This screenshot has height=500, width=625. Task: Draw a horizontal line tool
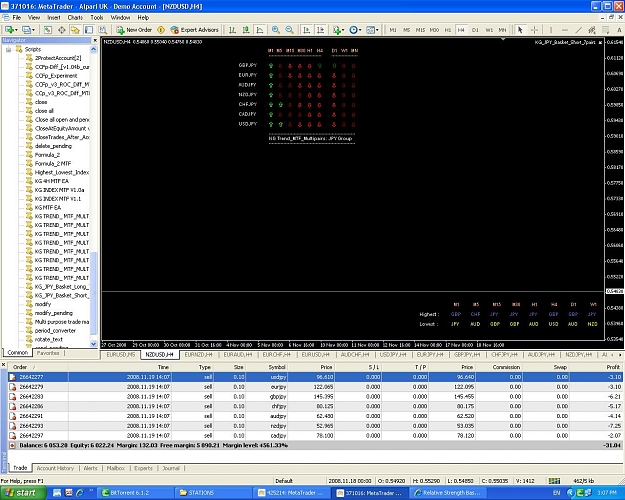(x=564, y=30)
